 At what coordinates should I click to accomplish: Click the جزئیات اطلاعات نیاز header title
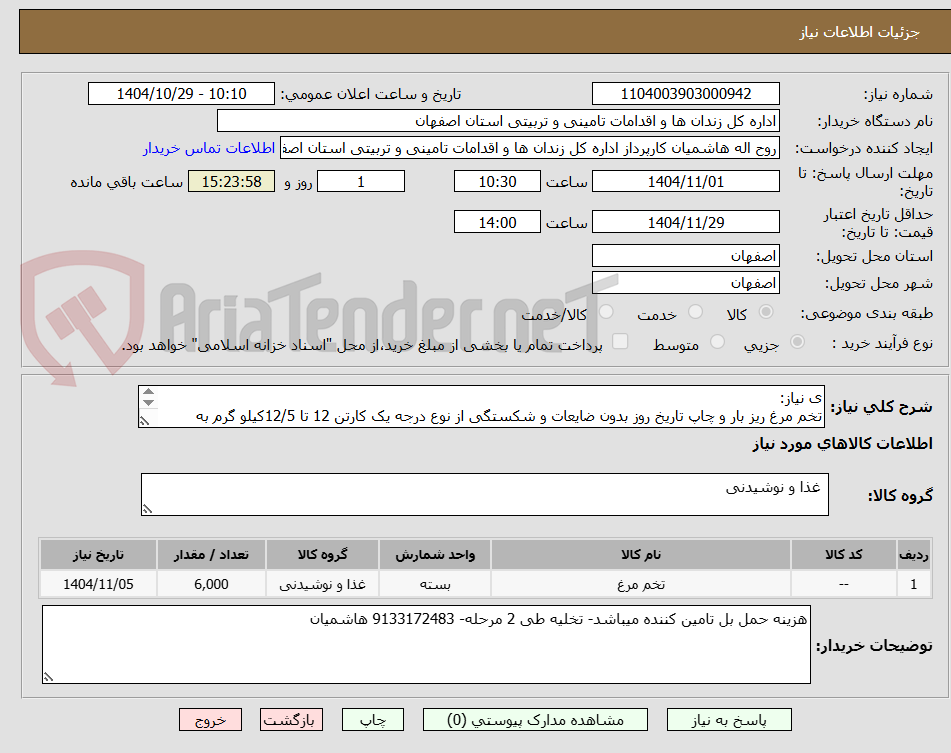(859, 32)
